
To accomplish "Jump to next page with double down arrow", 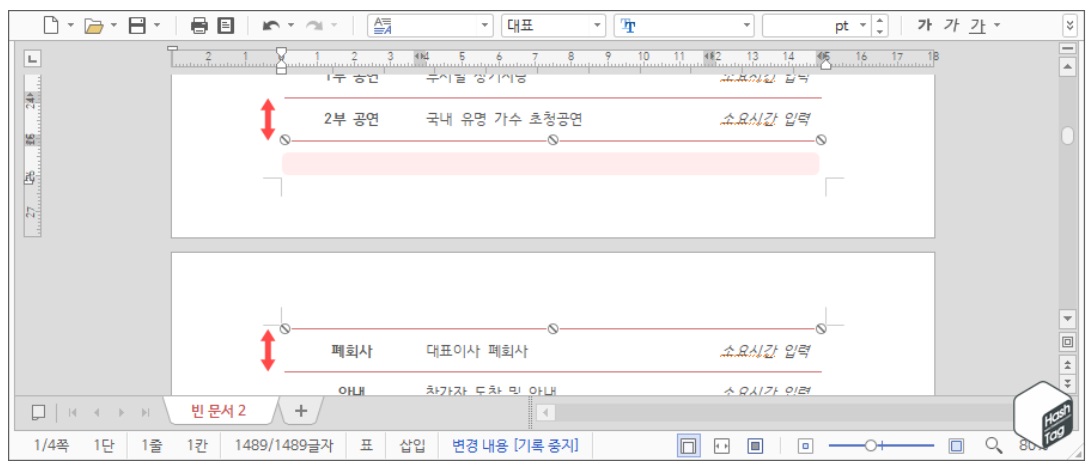I will point(1067,383).
